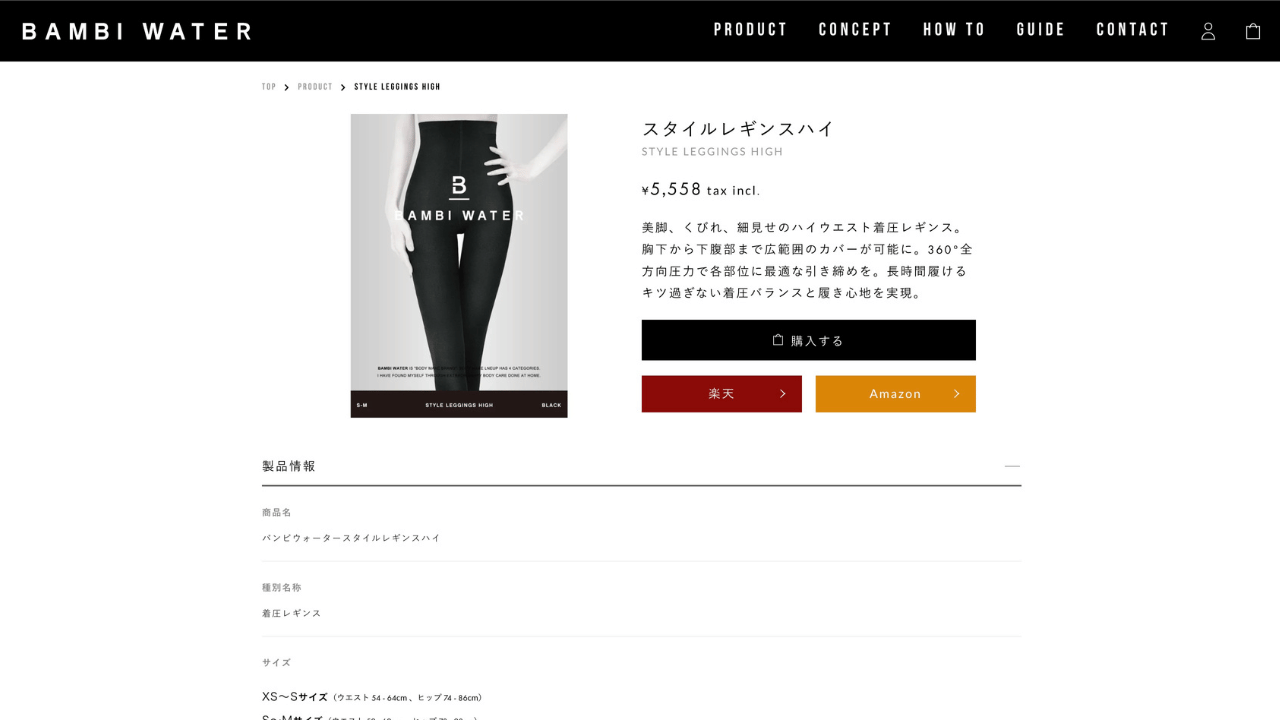Collapse the 製品情報 section with minus icon
The image size is (1280, 720).
pyautogui.click(x=1013, y=466)
